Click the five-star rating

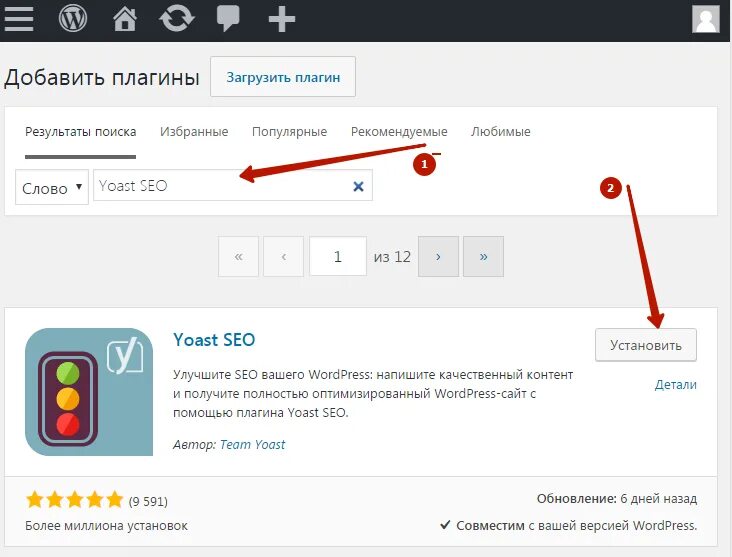click(75, 500)
